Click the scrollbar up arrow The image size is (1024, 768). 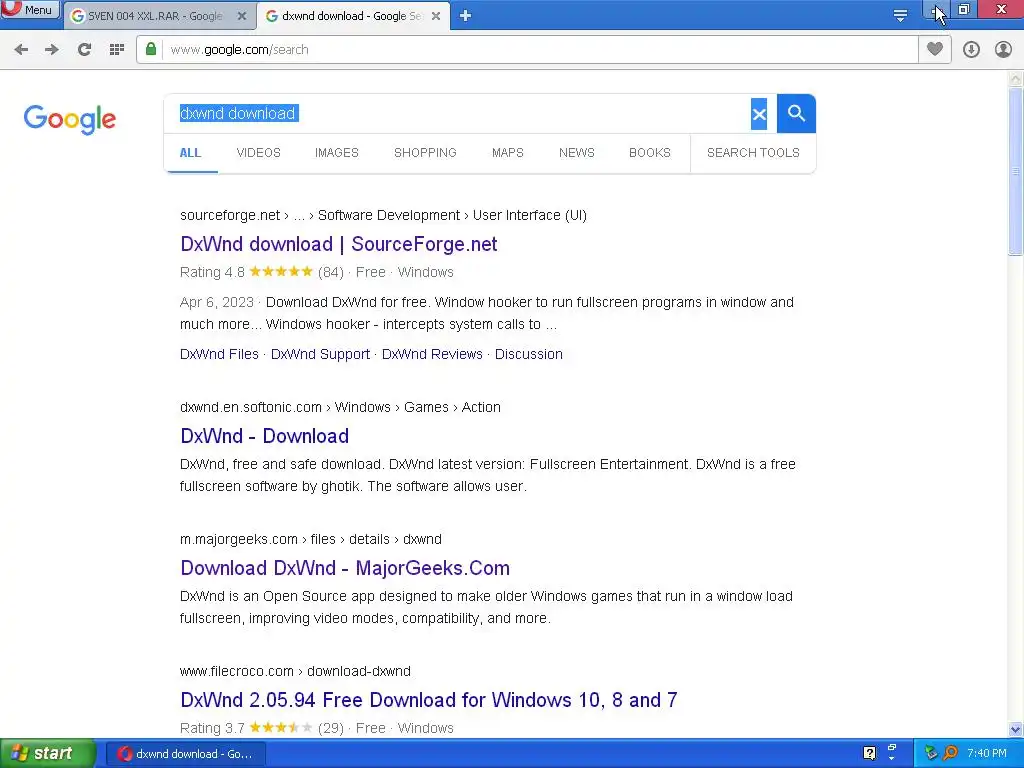(1015, 79)
